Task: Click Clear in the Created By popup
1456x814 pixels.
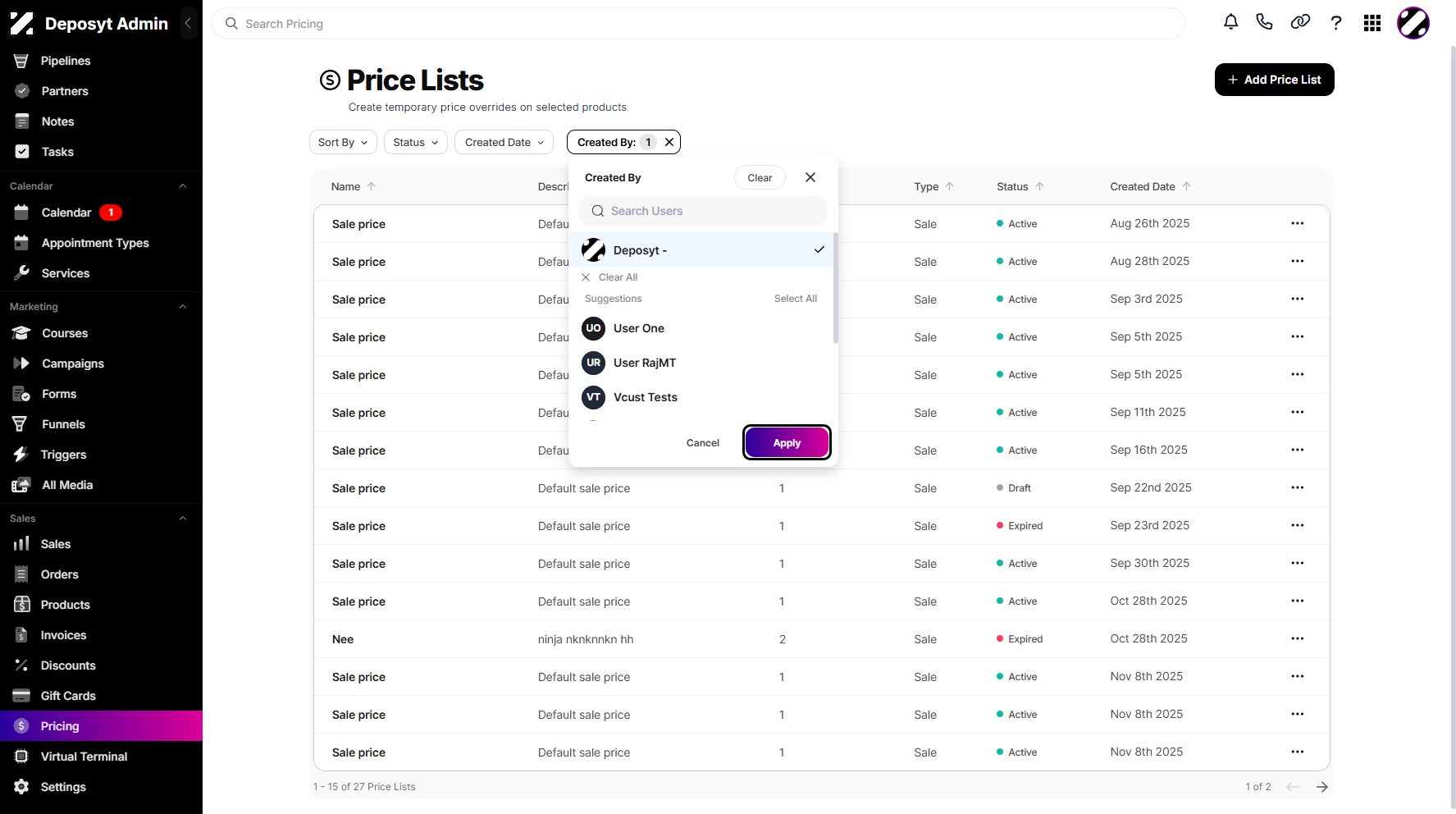Action: click(x=760, y=177)
